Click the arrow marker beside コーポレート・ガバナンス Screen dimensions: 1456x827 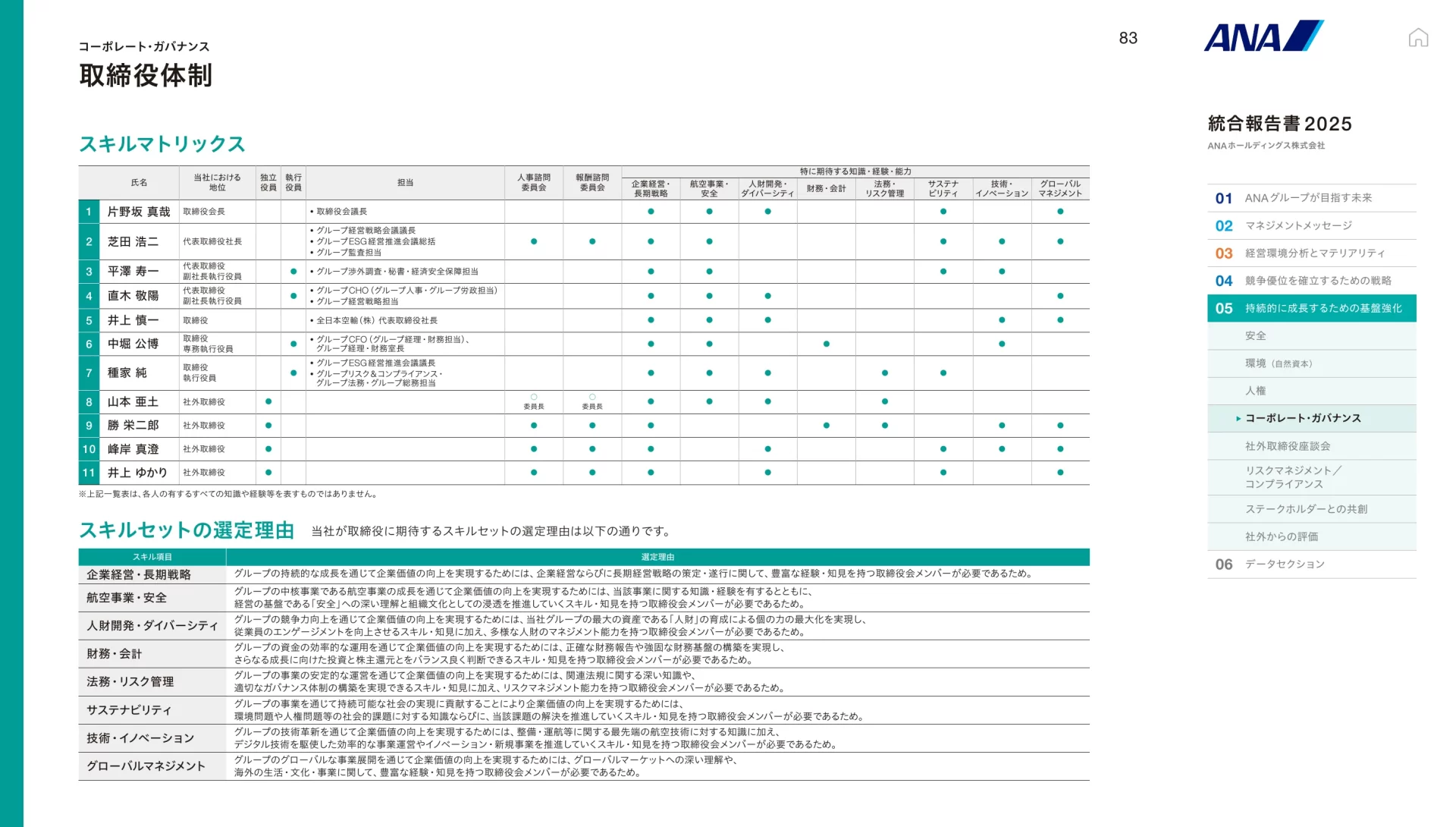coord(1238,419)
